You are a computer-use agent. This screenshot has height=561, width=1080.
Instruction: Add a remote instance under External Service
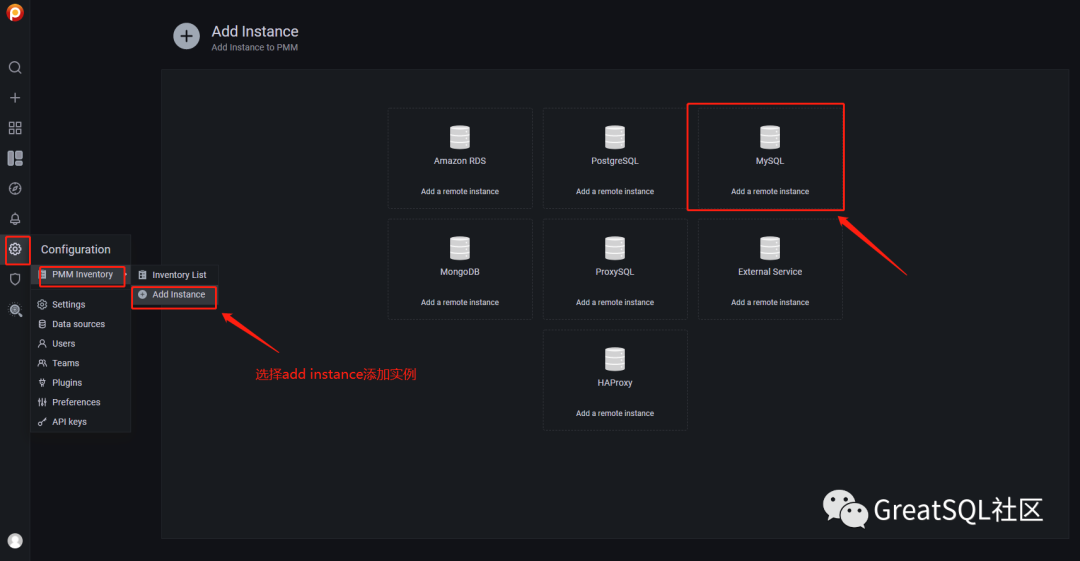point(769,303)
